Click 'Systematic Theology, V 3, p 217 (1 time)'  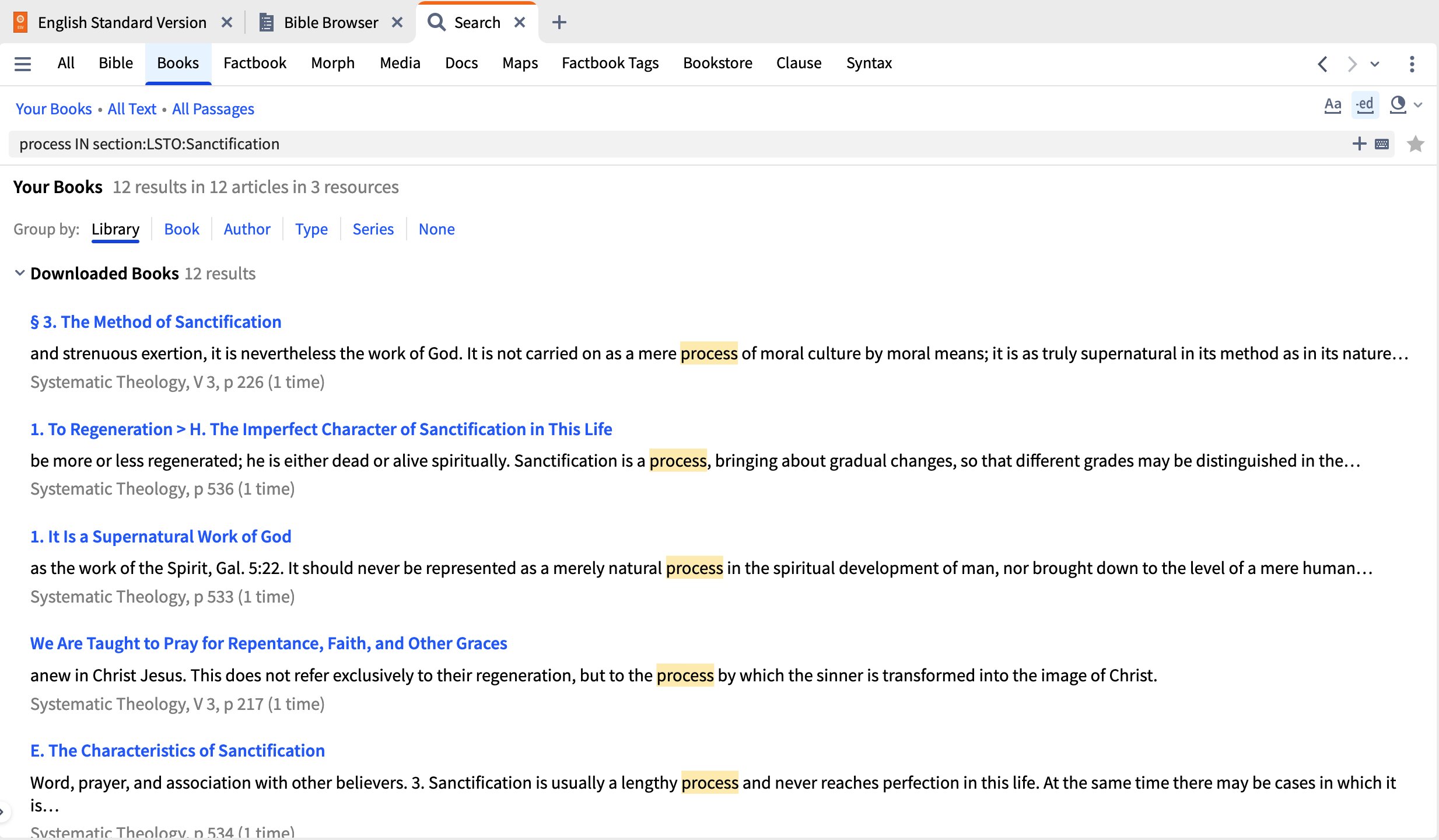[177, 704]
